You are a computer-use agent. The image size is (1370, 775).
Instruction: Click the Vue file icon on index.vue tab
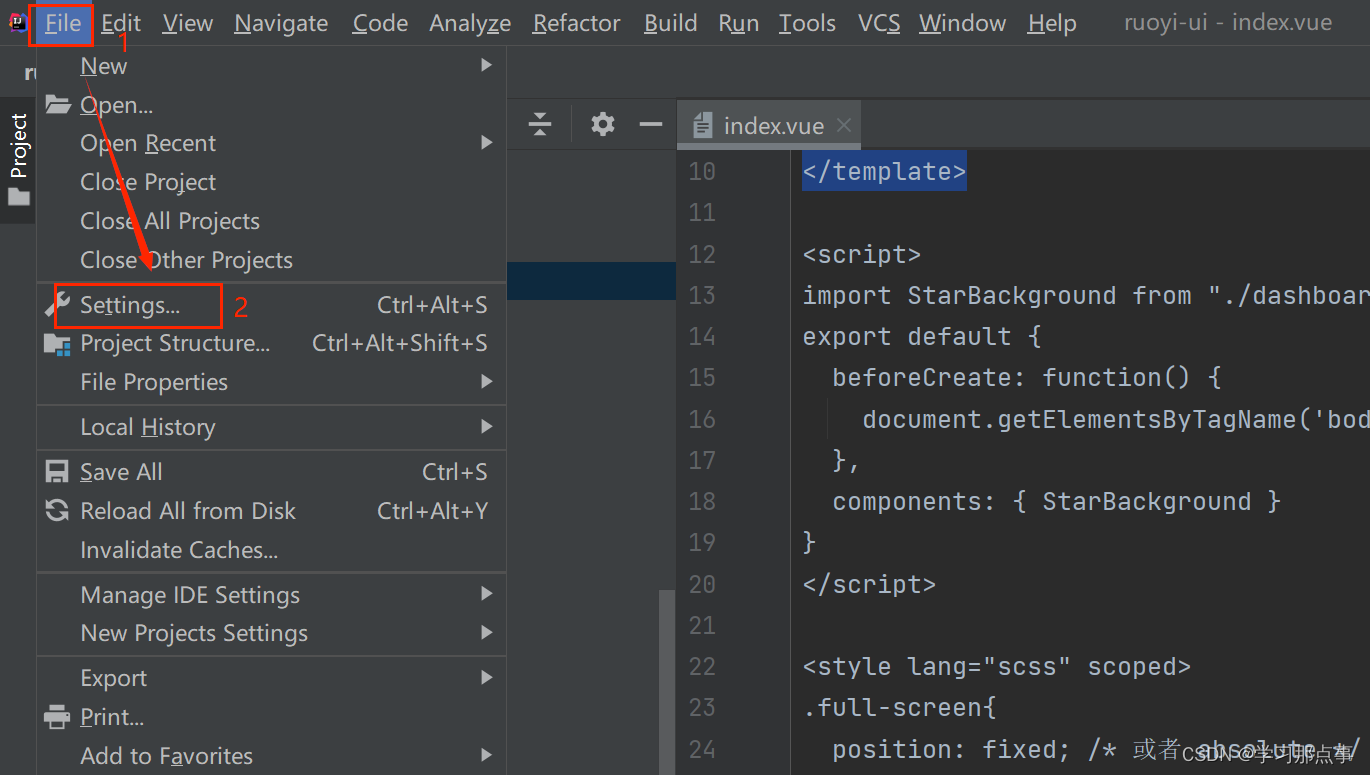[x=704, y=125]
